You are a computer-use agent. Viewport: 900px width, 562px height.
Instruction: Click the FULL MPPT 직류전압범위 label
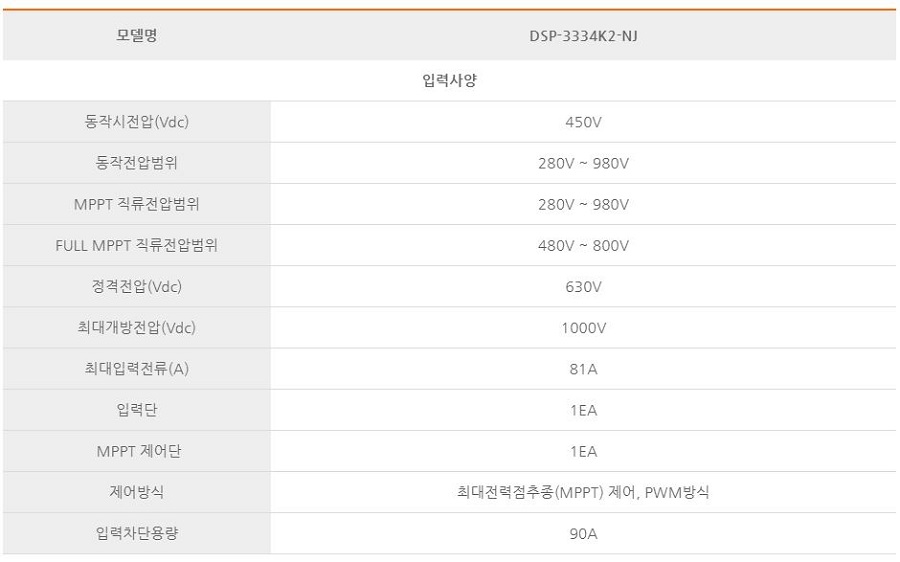[136, 246]
